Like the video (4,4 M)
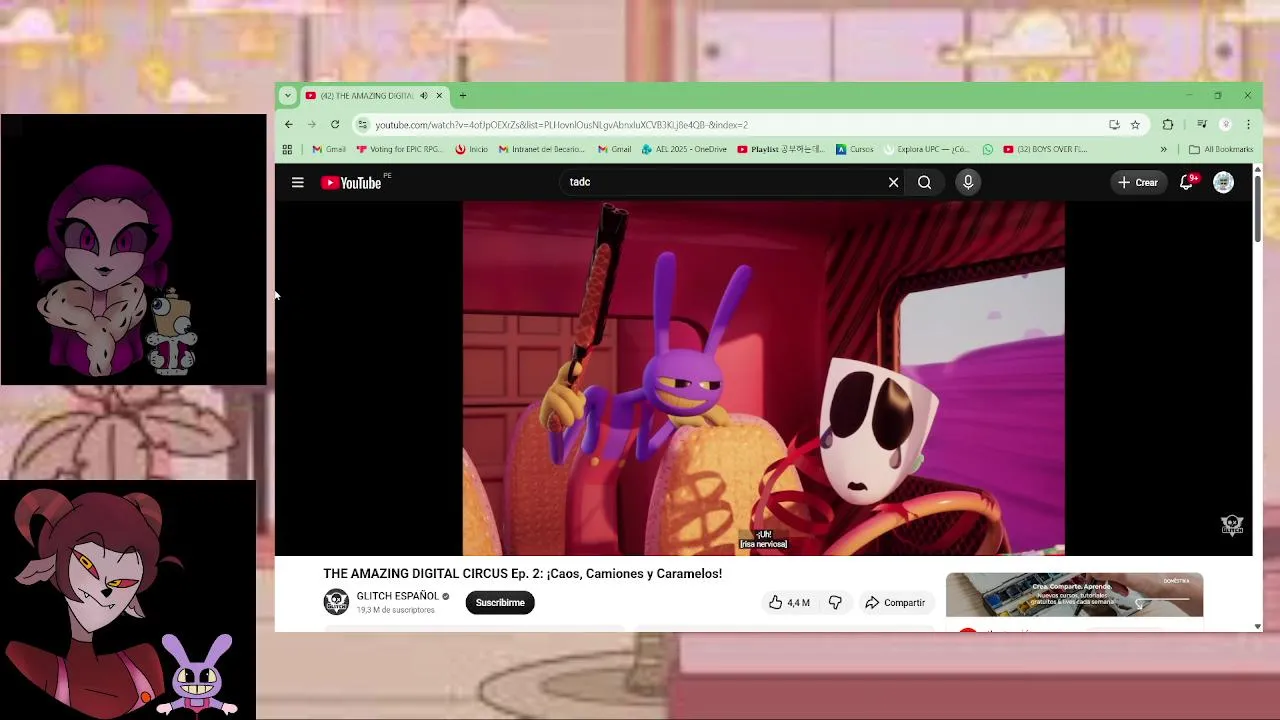Viewport: 1280px width, 720px height. 789,602
